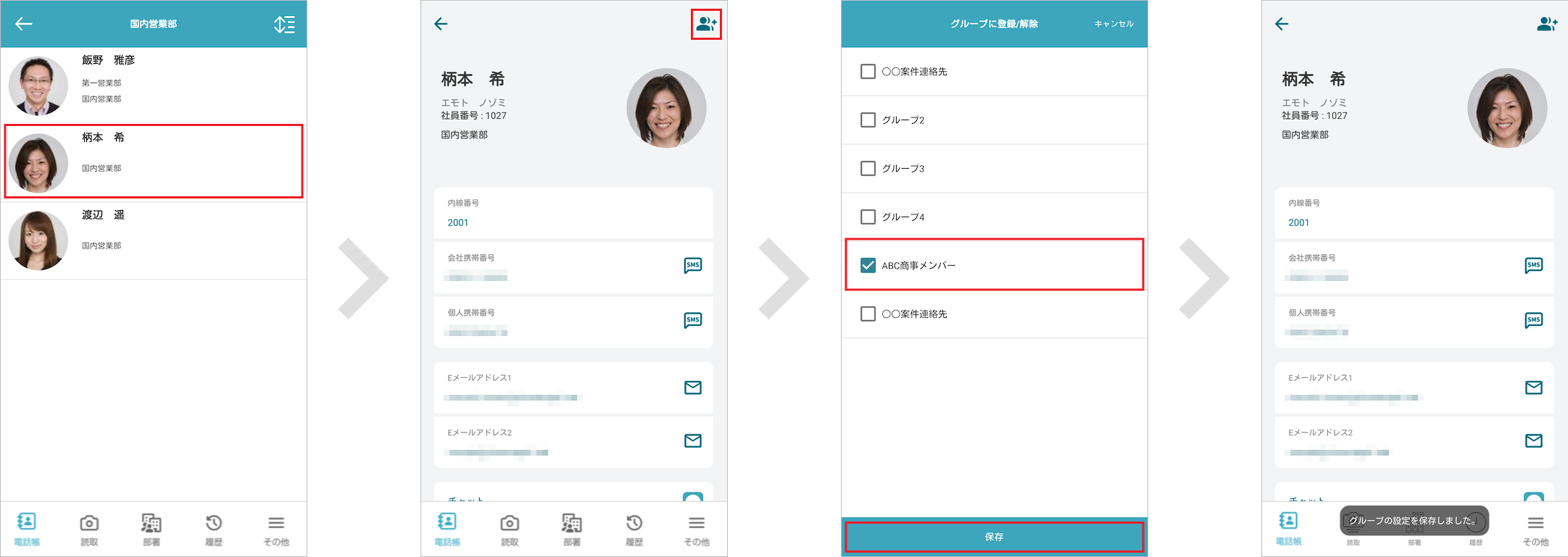Image resolution: width=1568 pixels, height=557 pixels.
Task: Uncheck ABC商事メンバー checkbox
Action: (868, 265)
